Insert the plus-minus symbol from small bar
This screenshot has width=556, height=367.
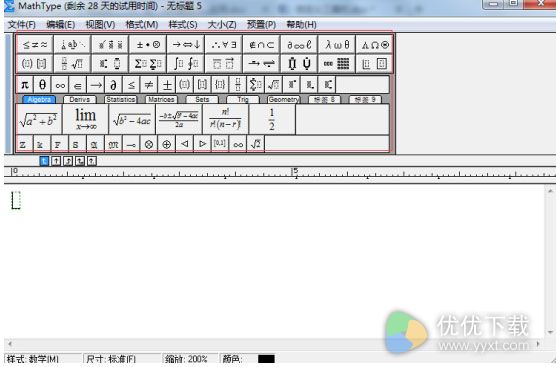[x=167, y=85]
